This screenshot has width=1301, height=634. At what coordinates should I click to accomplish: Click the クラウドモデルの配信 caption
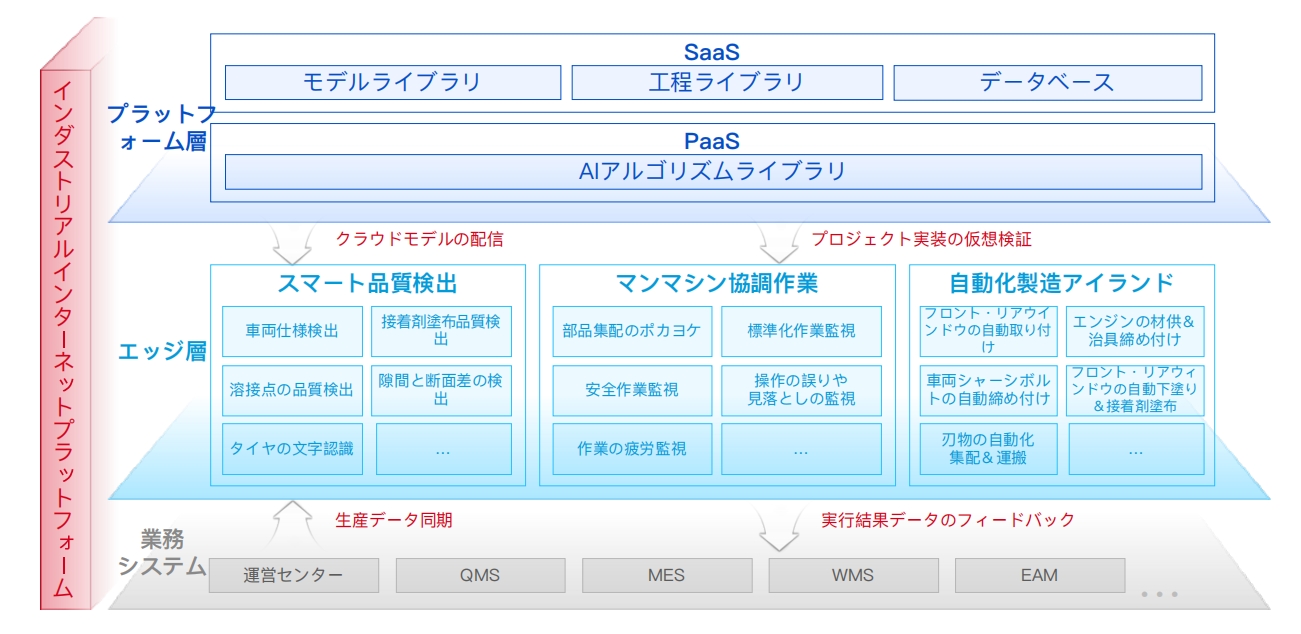pos(419,240)
